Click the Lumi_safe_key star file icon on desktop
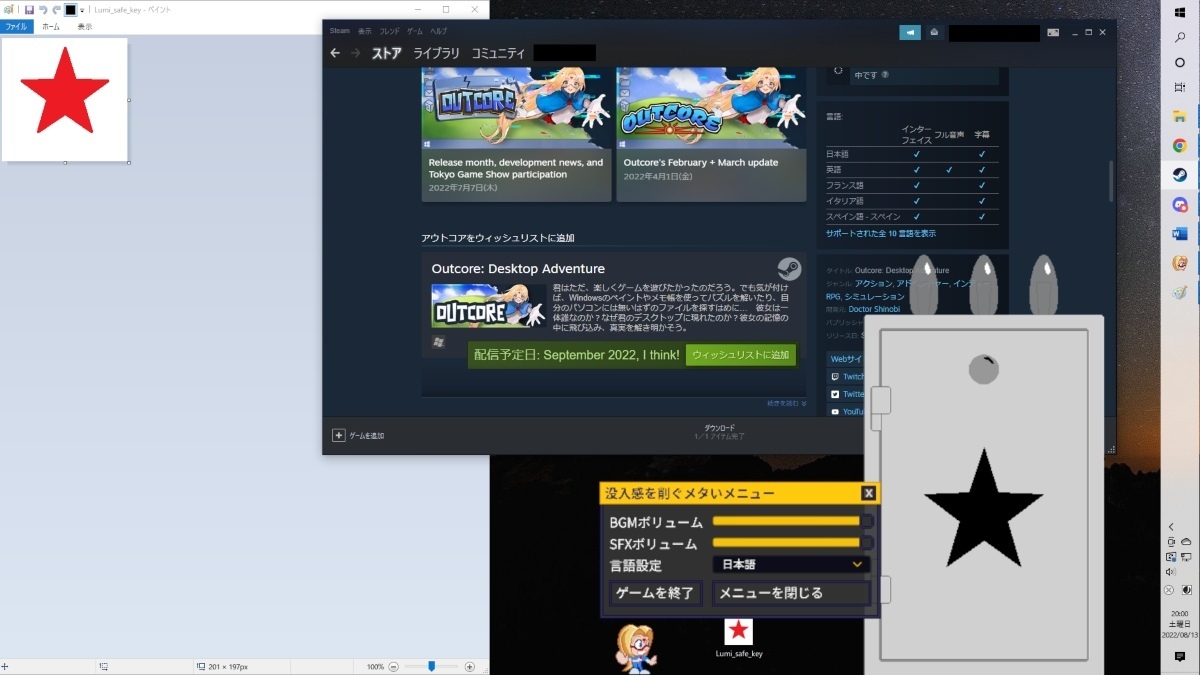The image size is (1200, 675). click(x=738, y=631)
